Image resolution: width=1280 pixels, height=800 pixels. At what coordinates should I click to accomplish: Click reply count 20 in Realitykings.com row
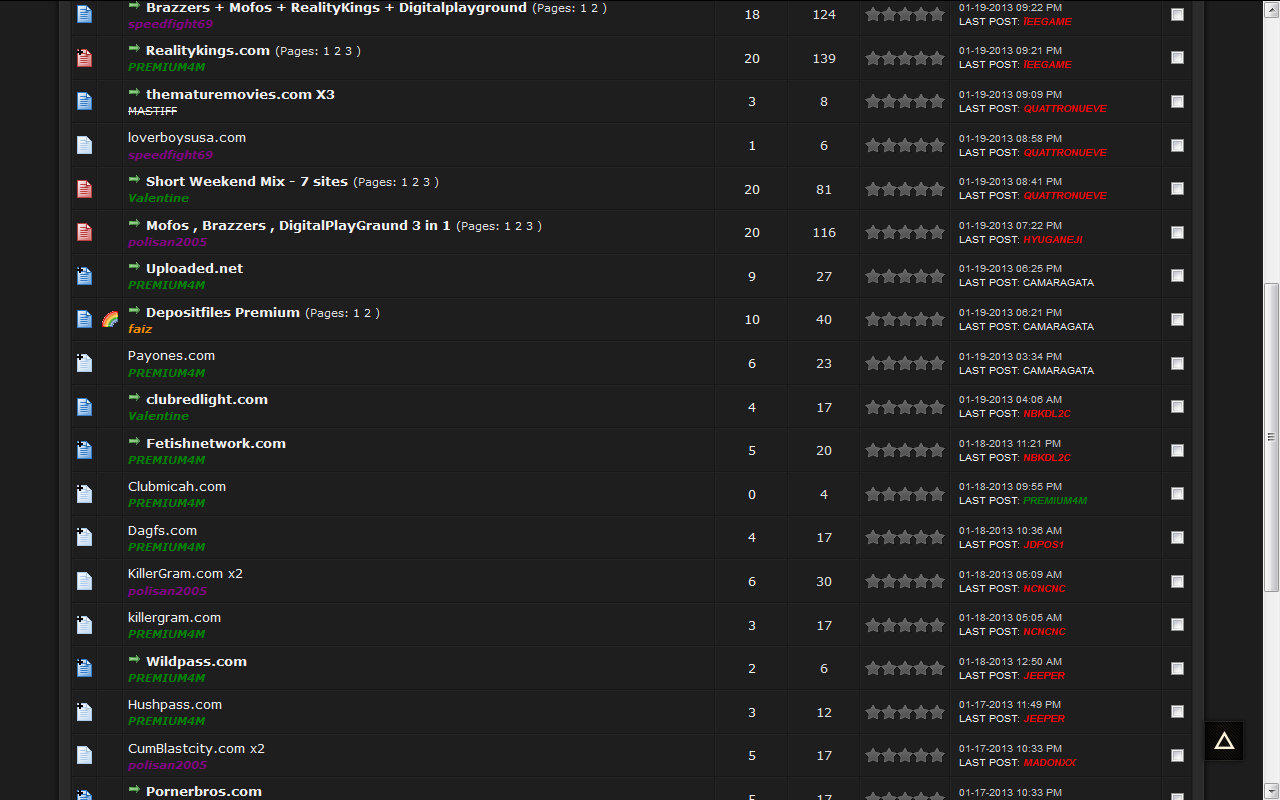pos(752,59)
